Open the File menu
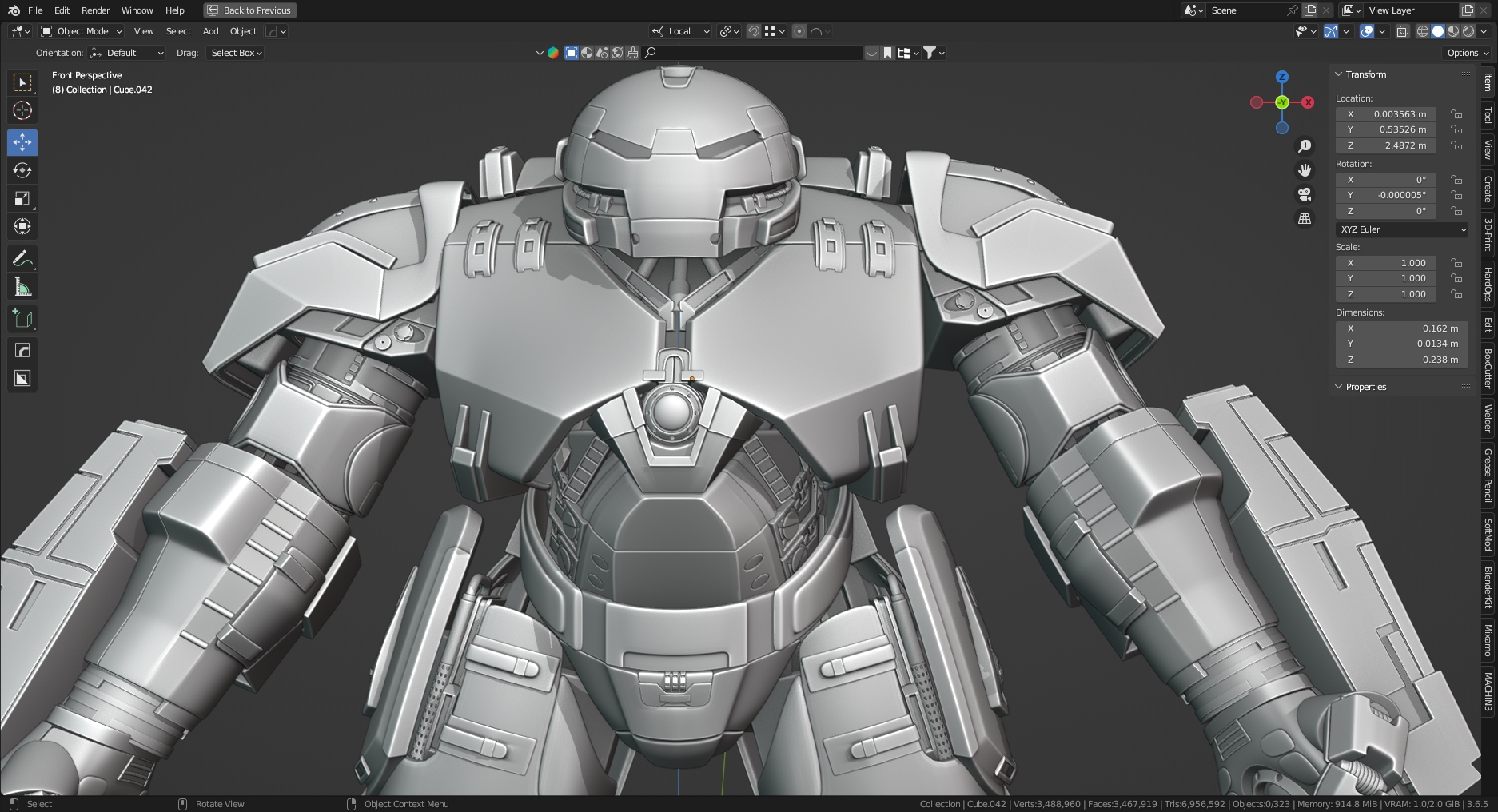The height and width of the screenshot is (812, 1498). pos(35,10)
